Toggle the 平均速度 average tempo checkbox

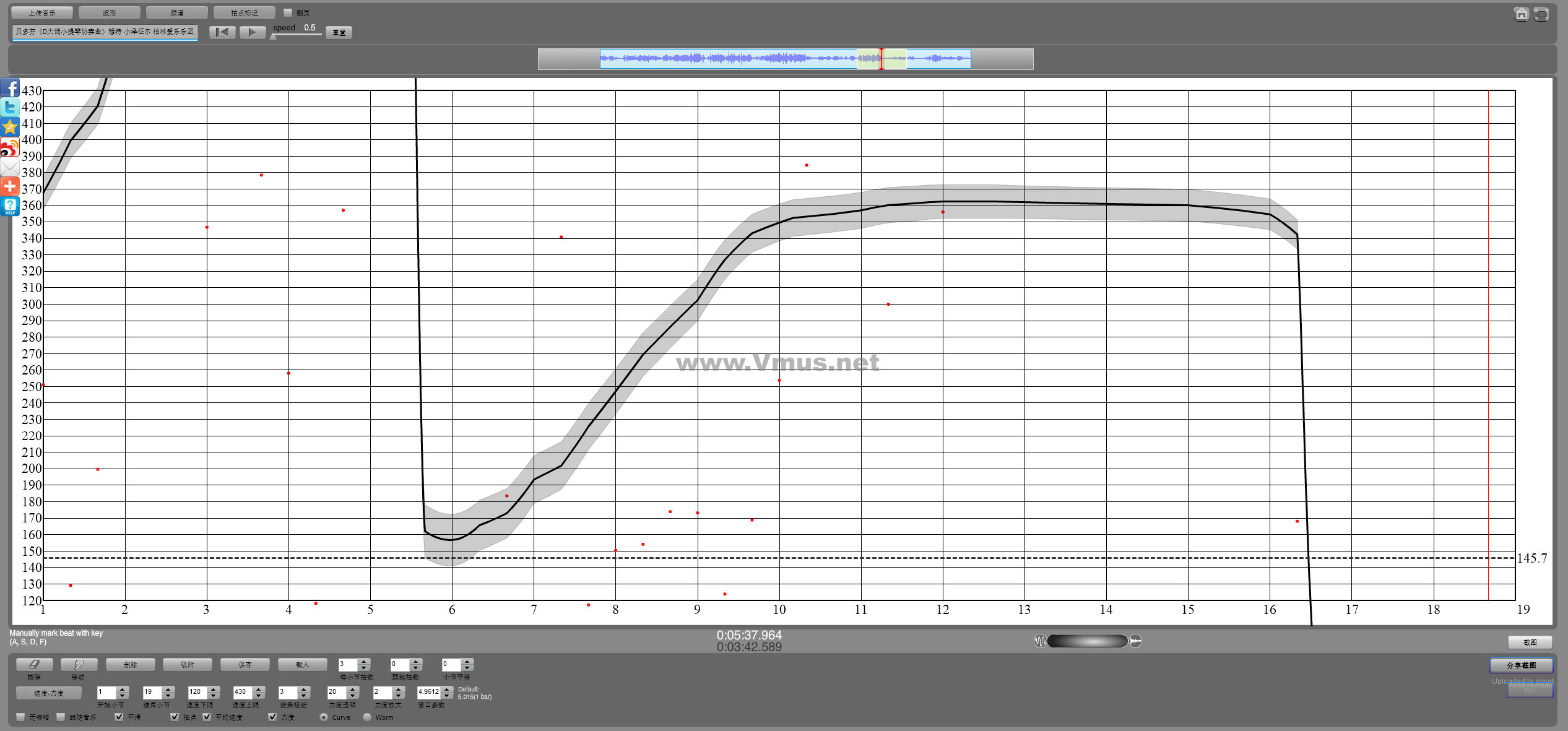(x=207, y=717)
